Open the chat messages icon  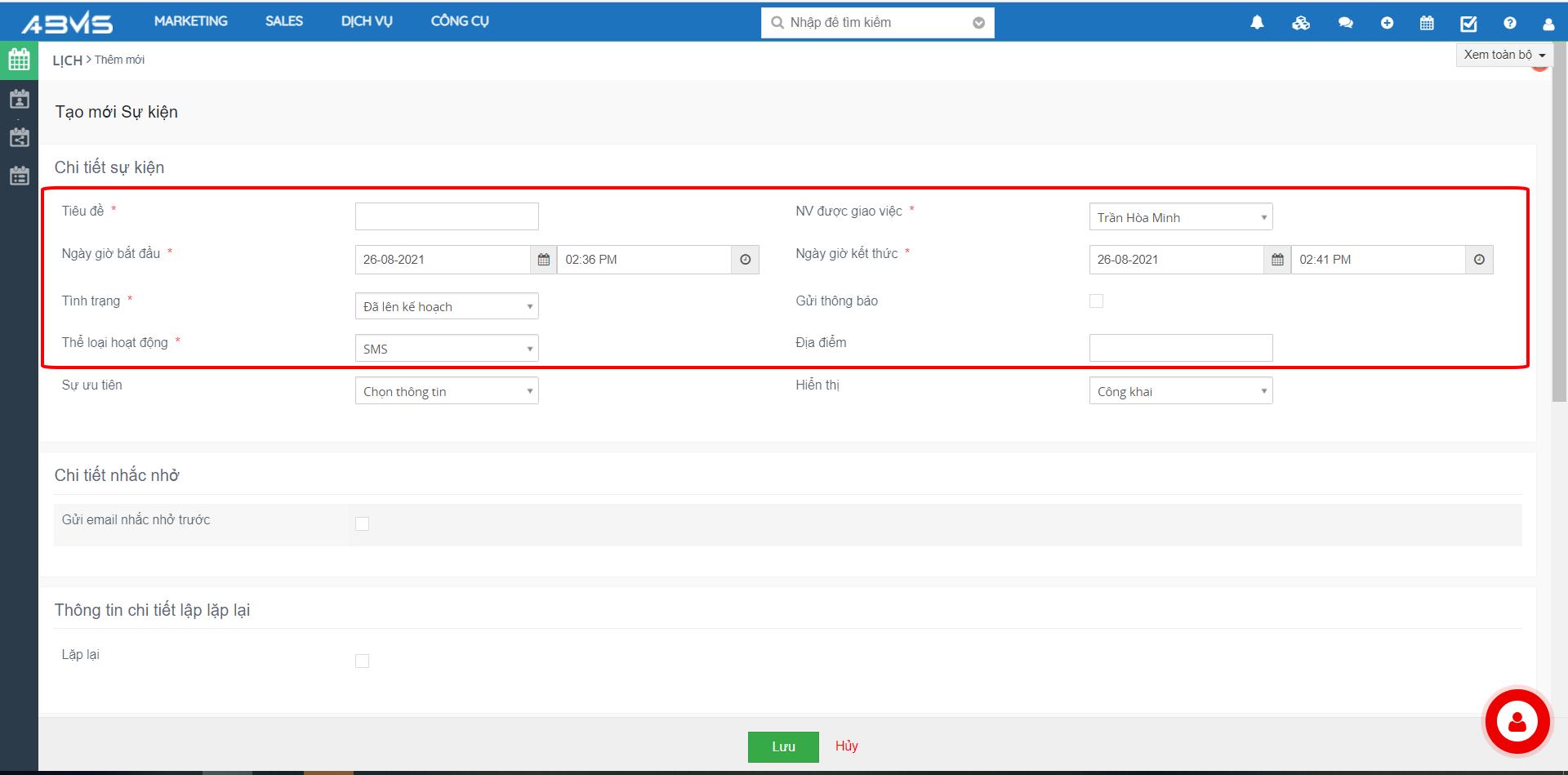[1345, 23]
